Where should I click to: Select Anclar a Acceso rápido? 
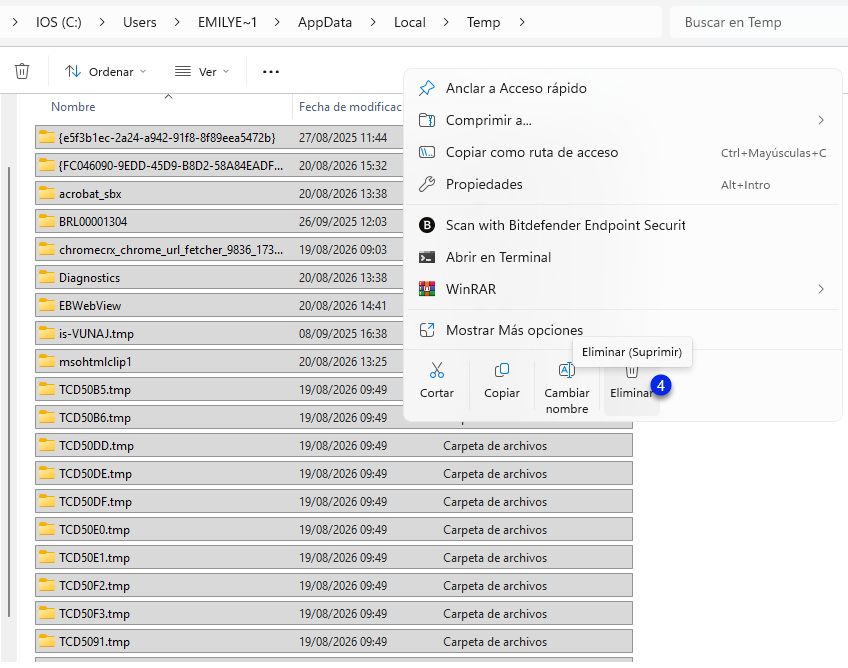[622, 88]
